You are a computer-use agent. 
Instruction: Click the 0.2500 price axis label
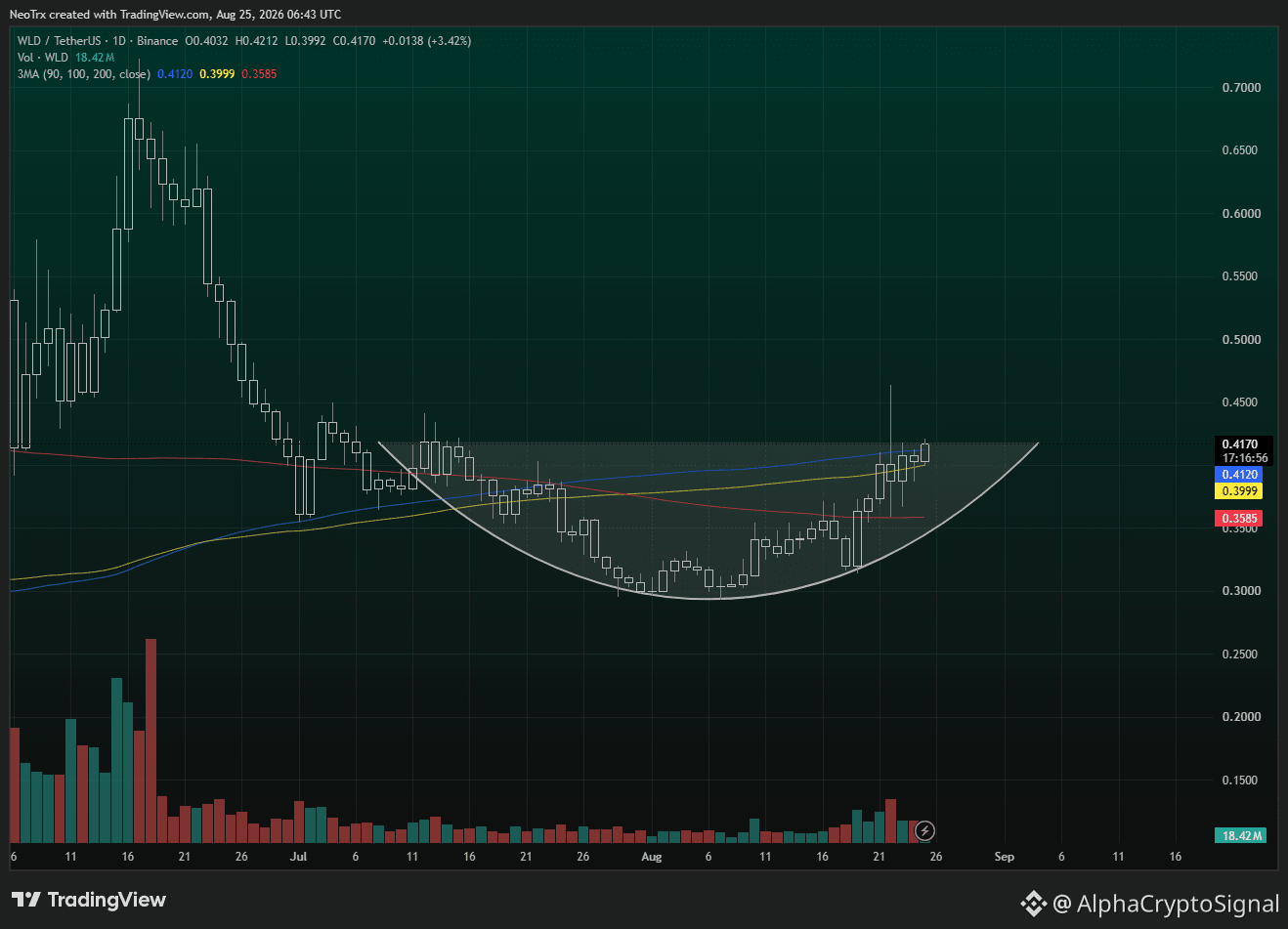click(x=1241, y=655)
